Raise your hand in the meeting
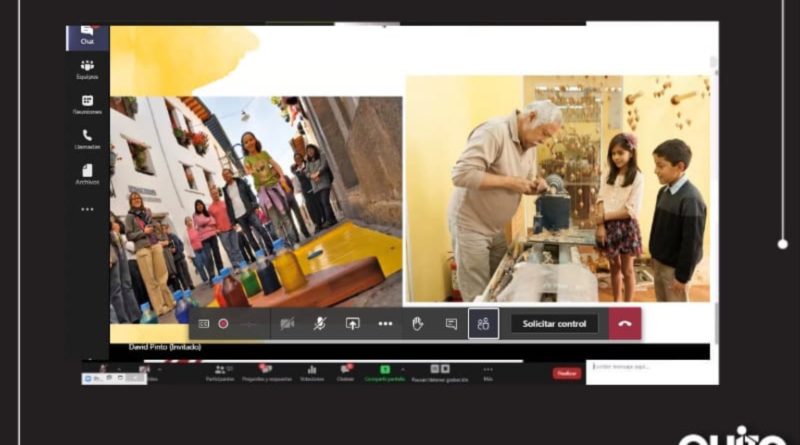Viewport: 800px width, 445px height. coord(418,324)
